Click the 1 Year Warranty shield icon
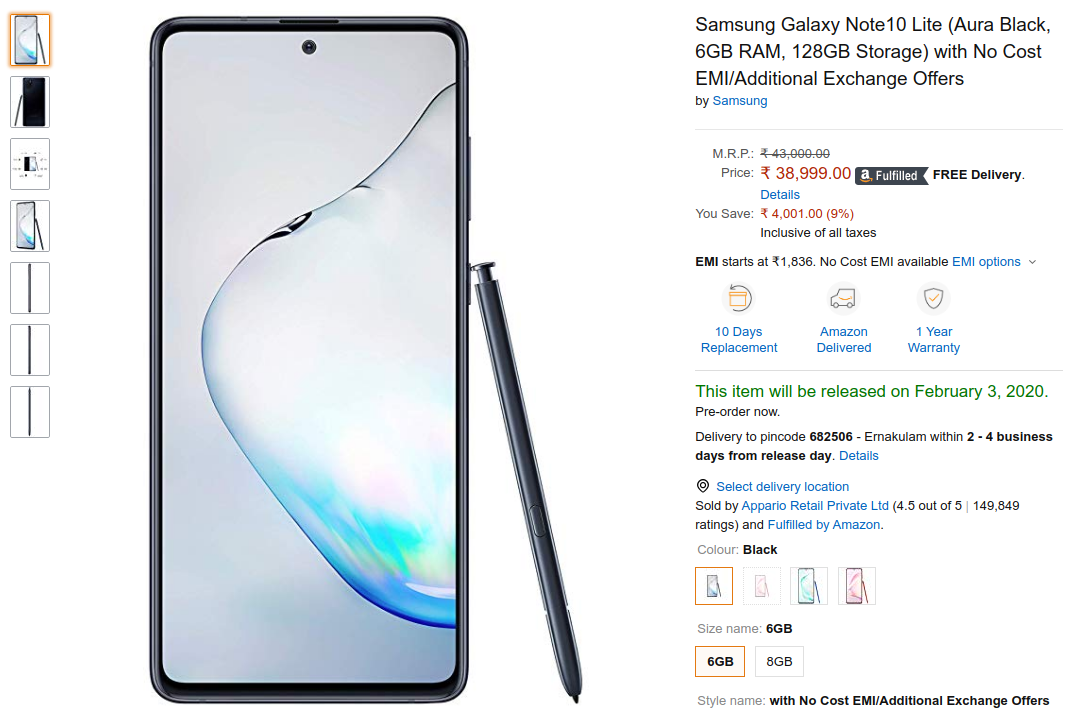The image size is (1077, 714). click(933, 299)
